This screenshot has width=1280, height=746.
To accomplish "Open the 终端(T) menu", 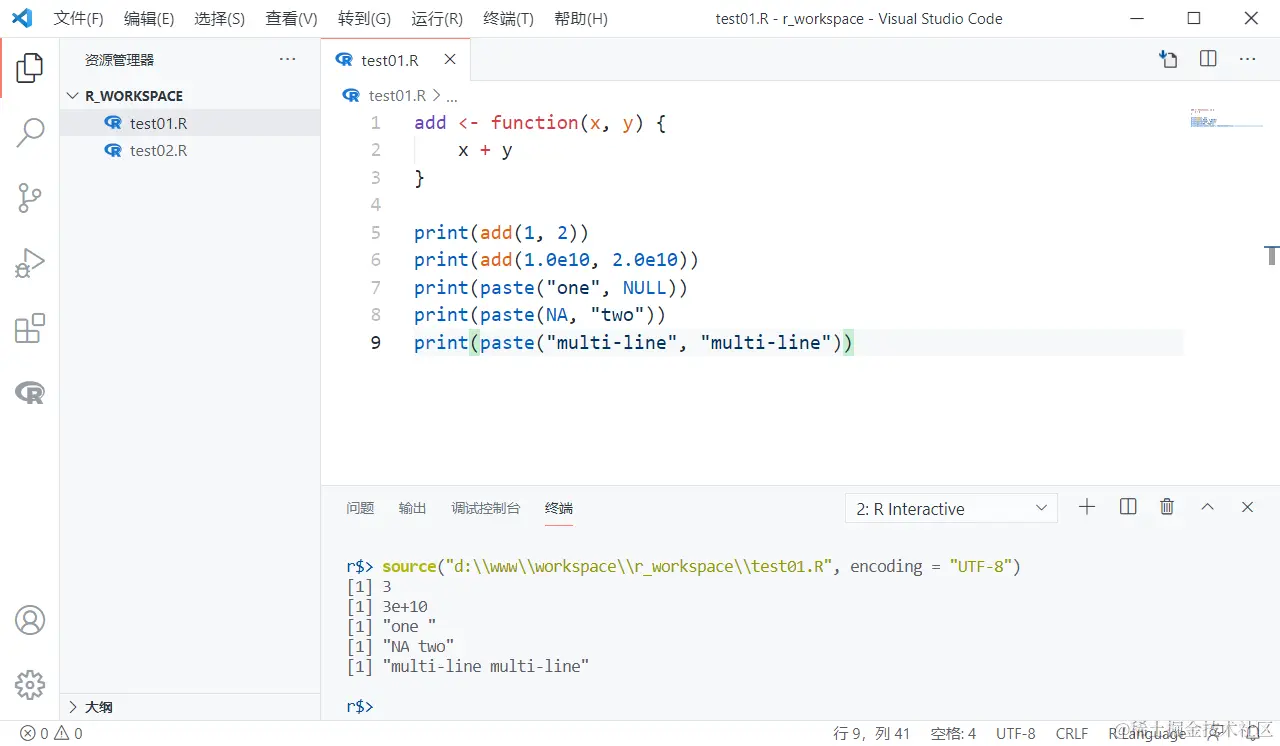I will coord(508,19).
